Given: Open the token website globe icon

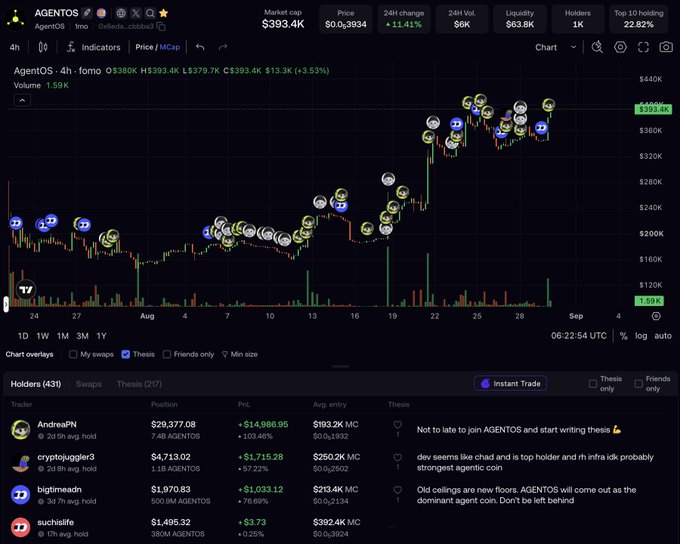Looking at the screenshot, I should click(121, 13).
